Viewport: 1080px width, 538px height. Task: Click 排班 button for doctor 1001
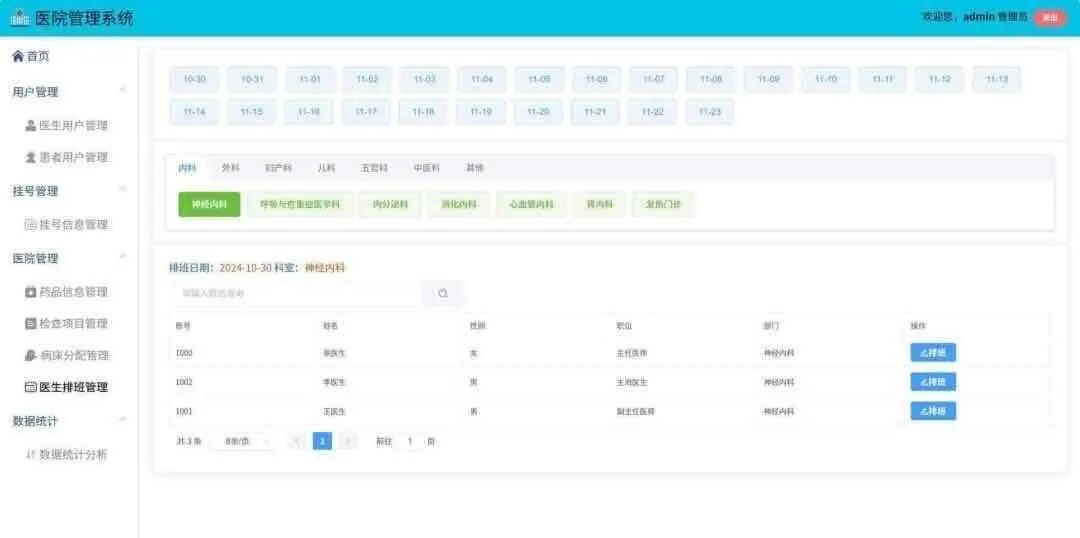click(933, 411)
